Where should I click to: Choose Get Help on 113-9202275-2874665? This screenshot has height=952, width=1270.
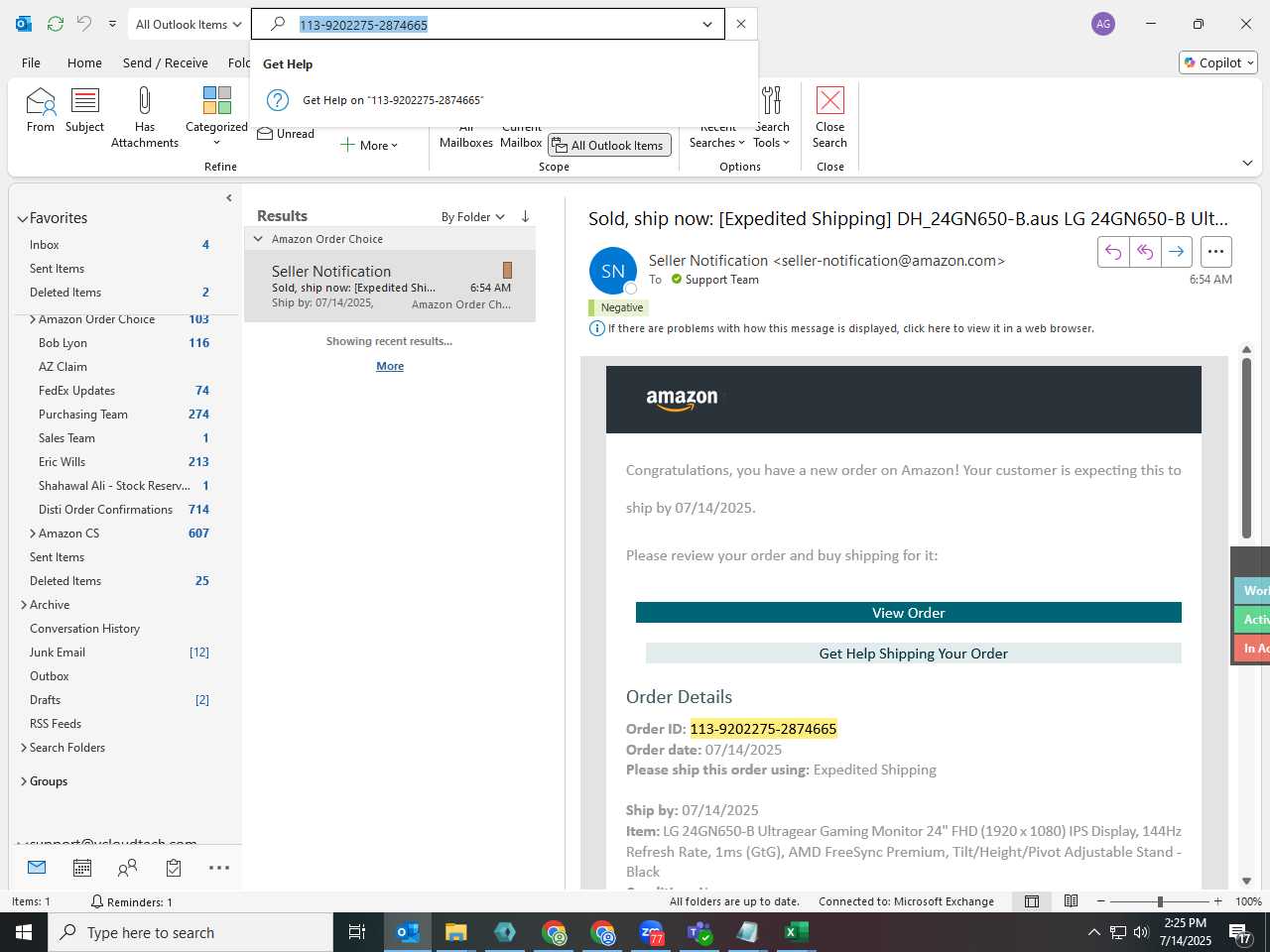pyautogui.click(x=504, y=100)
